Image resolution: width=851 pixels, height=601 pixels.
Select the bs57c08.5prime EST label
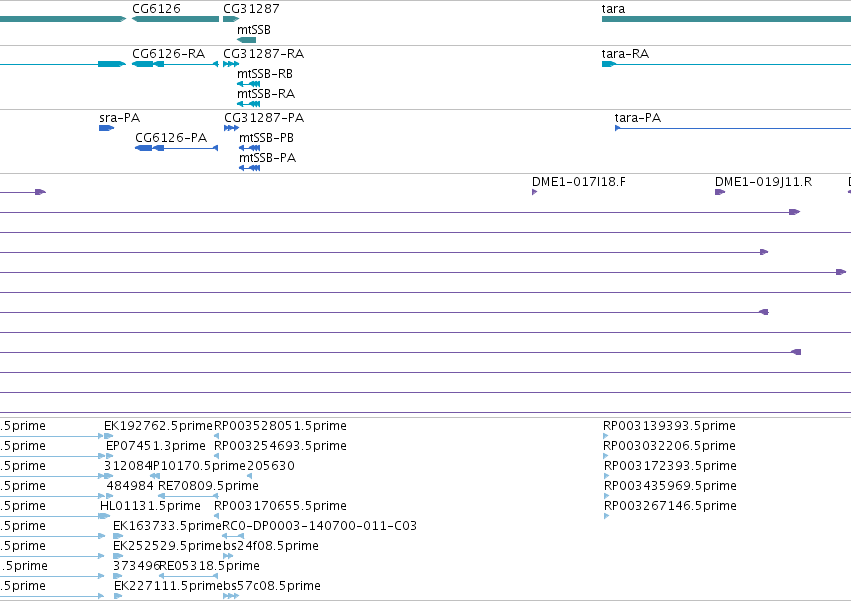tap(272, 586)
